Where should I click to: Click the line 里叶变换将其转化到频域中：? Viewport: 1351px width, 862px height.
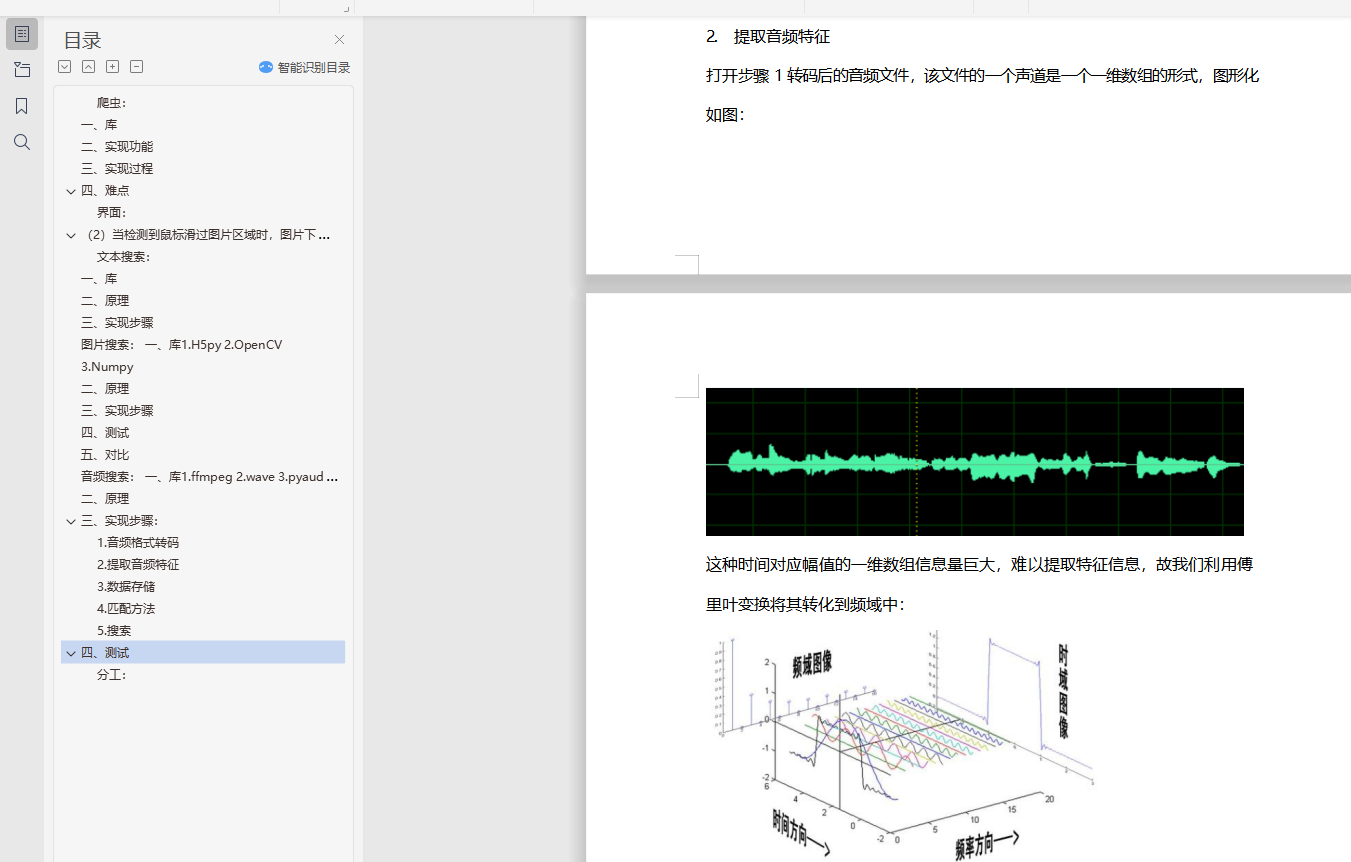805,605
